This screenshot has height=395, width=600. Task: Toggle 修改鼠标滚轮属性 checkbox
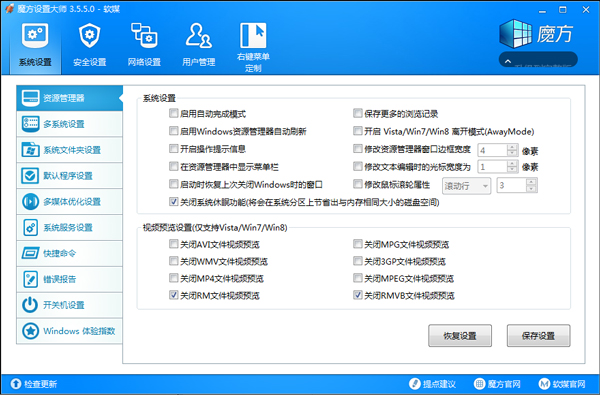pos(357,184)
